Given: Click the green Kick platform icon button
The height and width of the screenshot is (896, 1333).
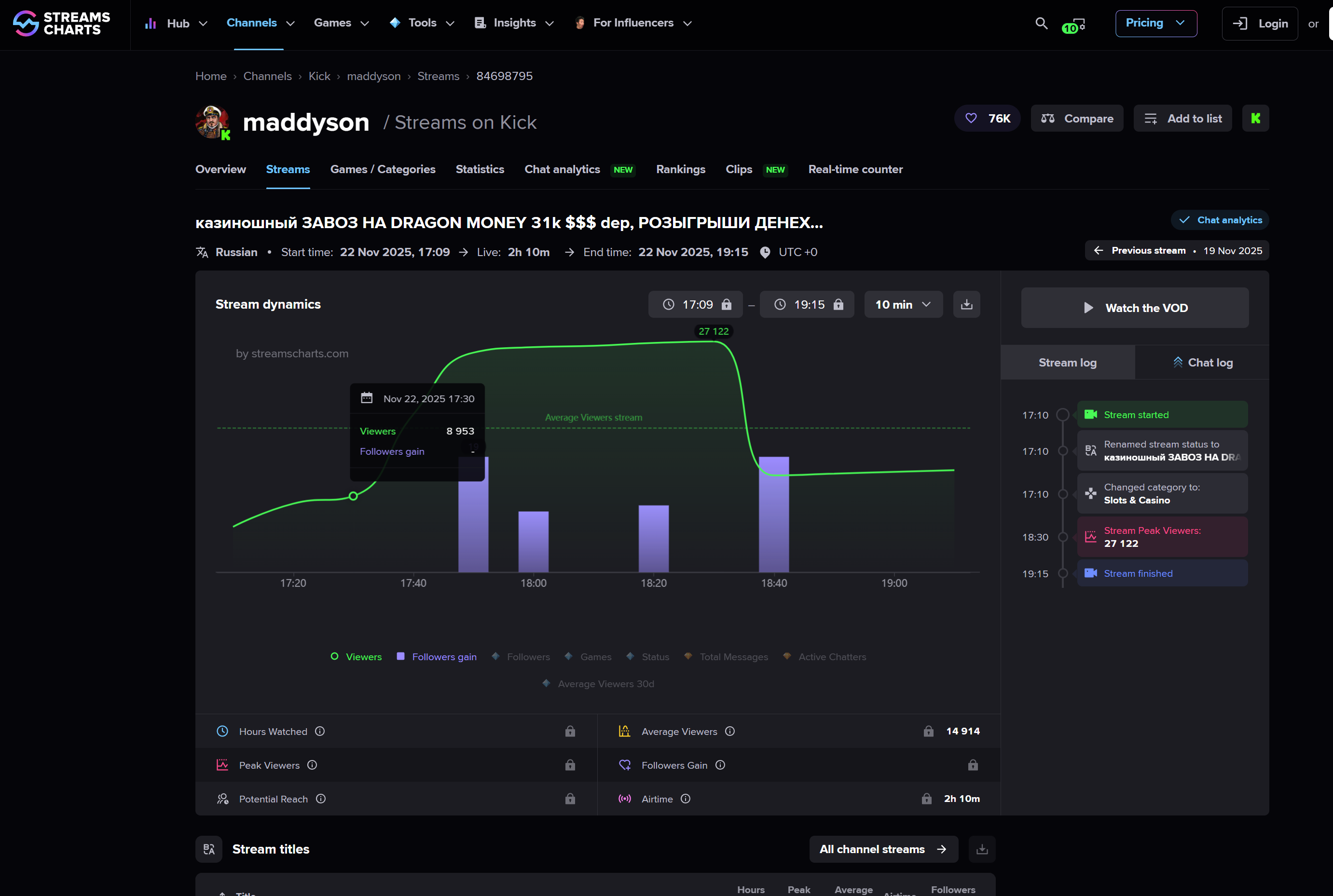Looking at the screenshot, I should coord(1255,118).
